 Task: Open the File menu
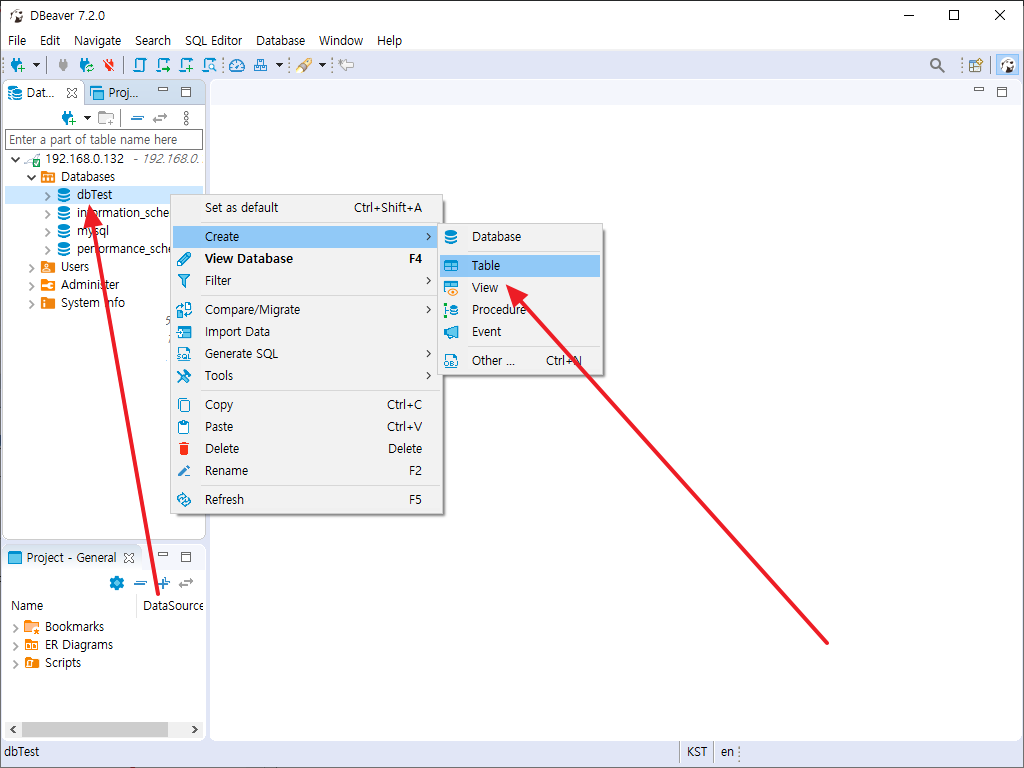[17, 40]
